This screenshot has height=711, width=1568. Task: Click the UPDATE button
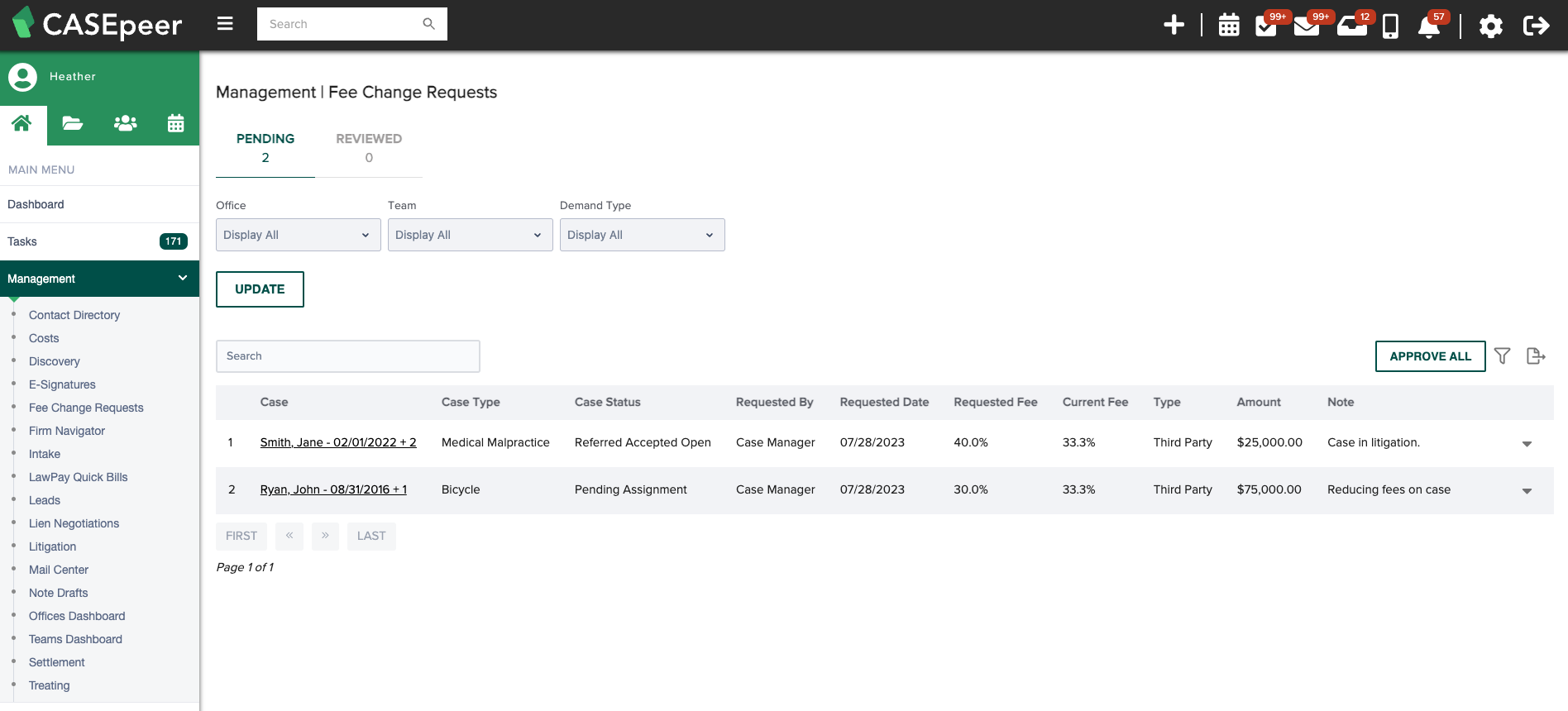pos(260,289)
